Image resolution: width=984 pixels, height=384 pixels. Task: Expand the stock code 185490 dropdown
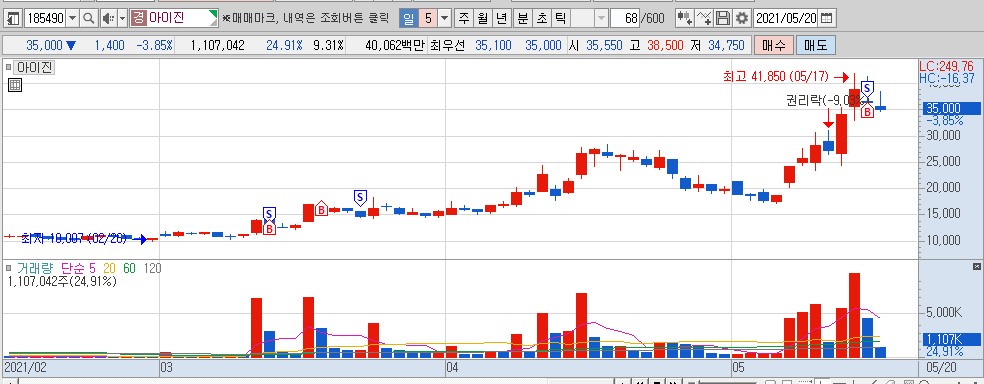72,18
